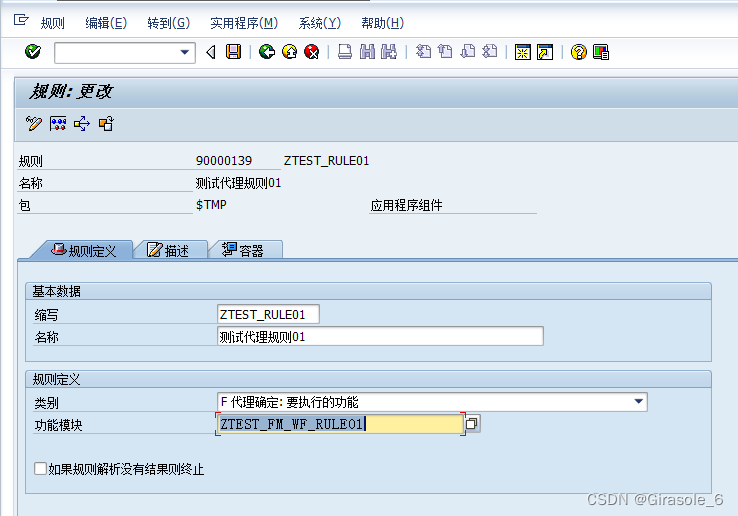Screen dimensions: 738x516
Task: Click the $TMP package value
Action: click(211, 205)
